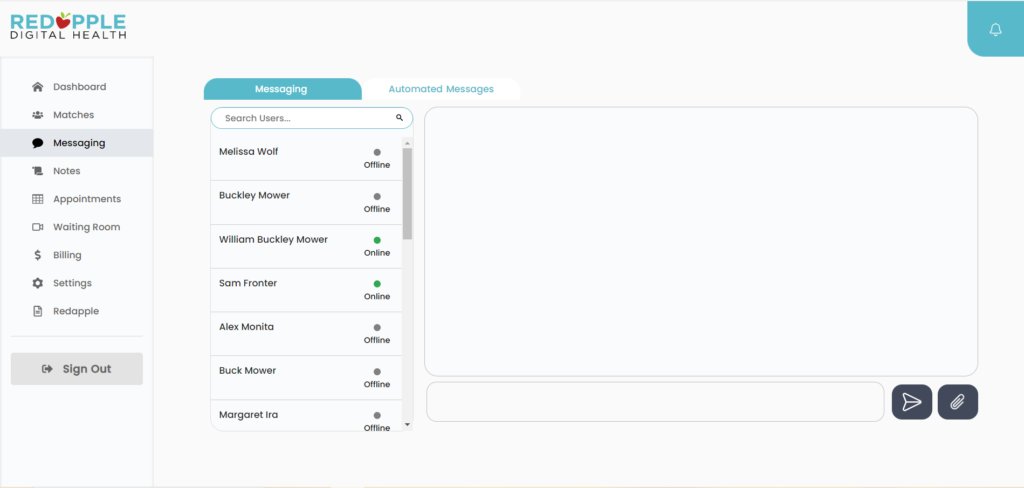Open the notifications bell
Viewport: 1024px width, 488px height.
click(995, 29)
